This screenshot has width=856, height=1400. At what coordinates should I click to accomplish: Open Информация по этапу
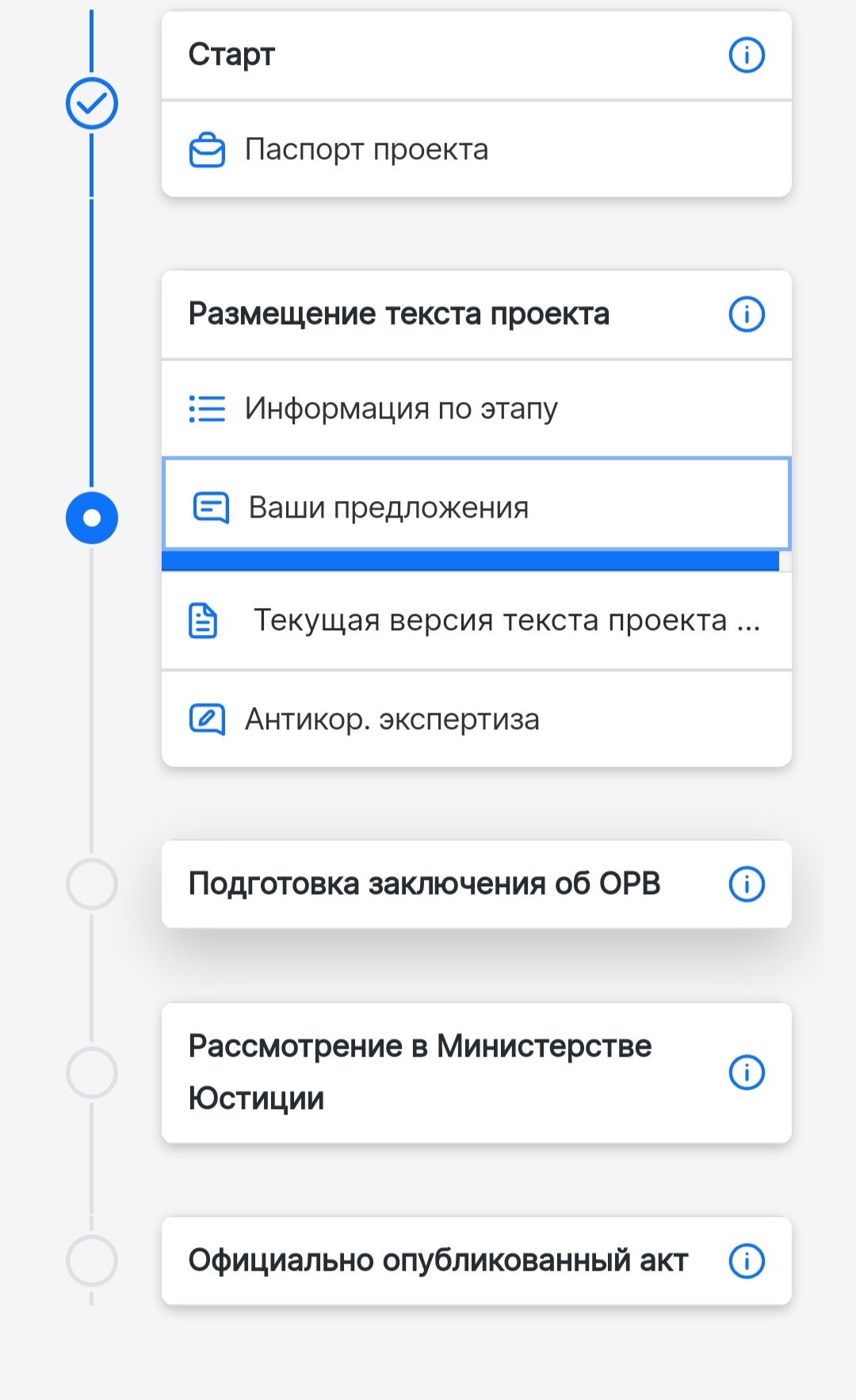(476, 409)
